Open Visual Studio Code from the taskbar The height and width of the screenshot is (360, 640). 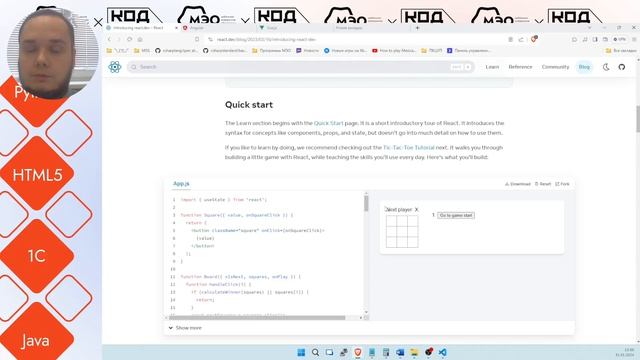pos(442,352)
